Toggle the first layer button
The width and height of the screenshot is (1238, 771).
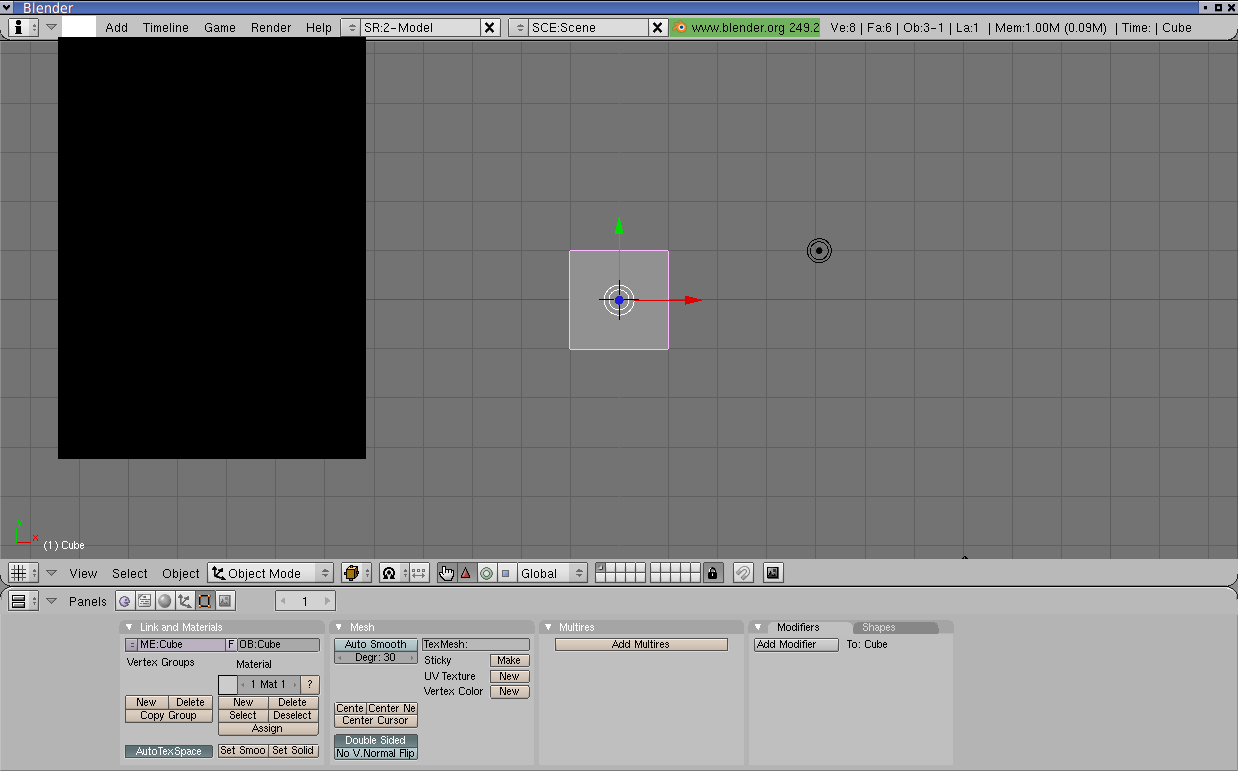(x=601, y=567)
